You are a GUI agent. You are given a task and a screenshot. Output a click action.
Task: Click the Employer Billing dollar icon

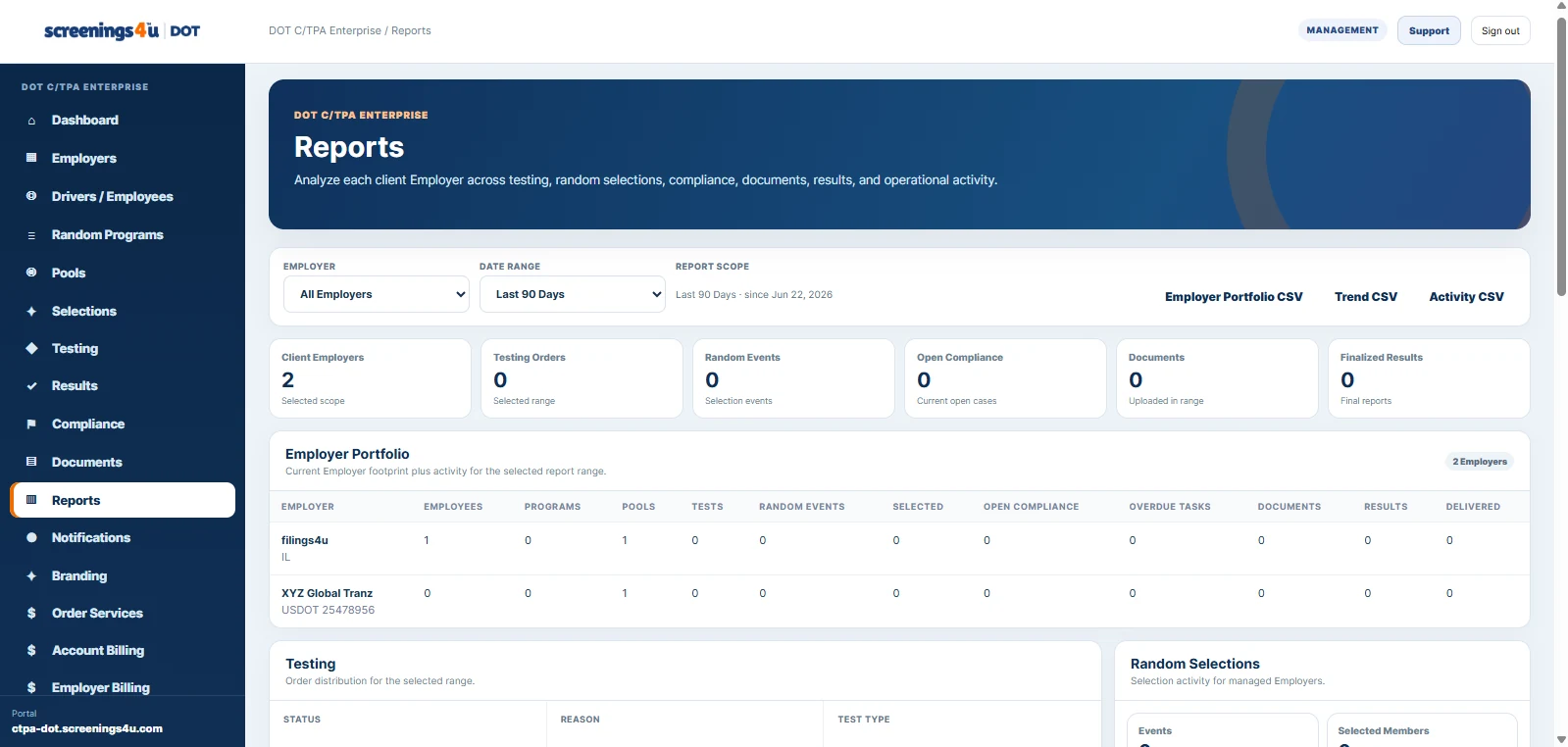click(x=31, y=688)
